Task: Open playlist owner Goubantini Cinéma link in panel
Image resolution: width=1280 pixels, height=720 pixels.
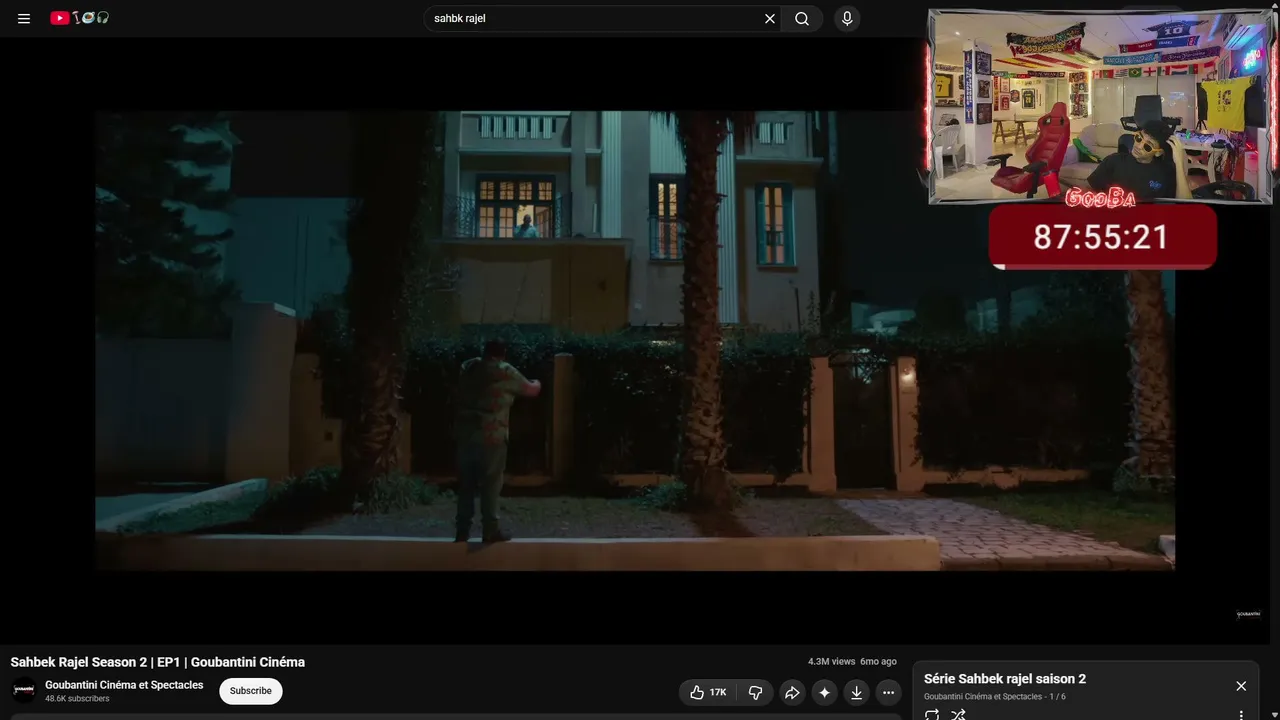Action: pos(983,697)
